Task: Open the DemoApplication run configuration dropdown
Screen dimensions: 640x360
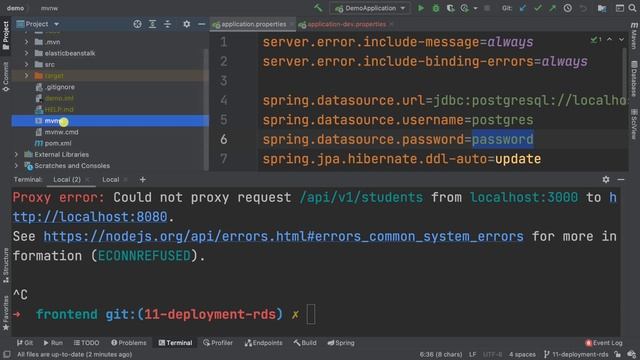Action: pos(370,8)
